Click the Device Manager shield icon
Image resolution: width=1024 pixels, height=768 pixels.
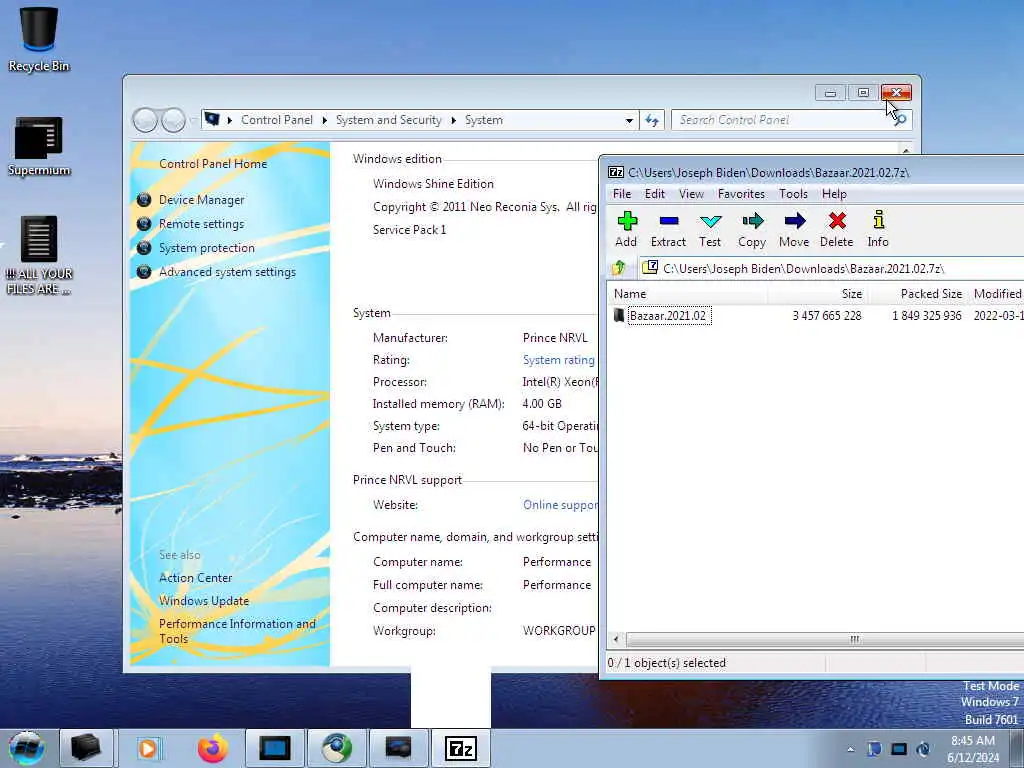[x=144, y=200]
